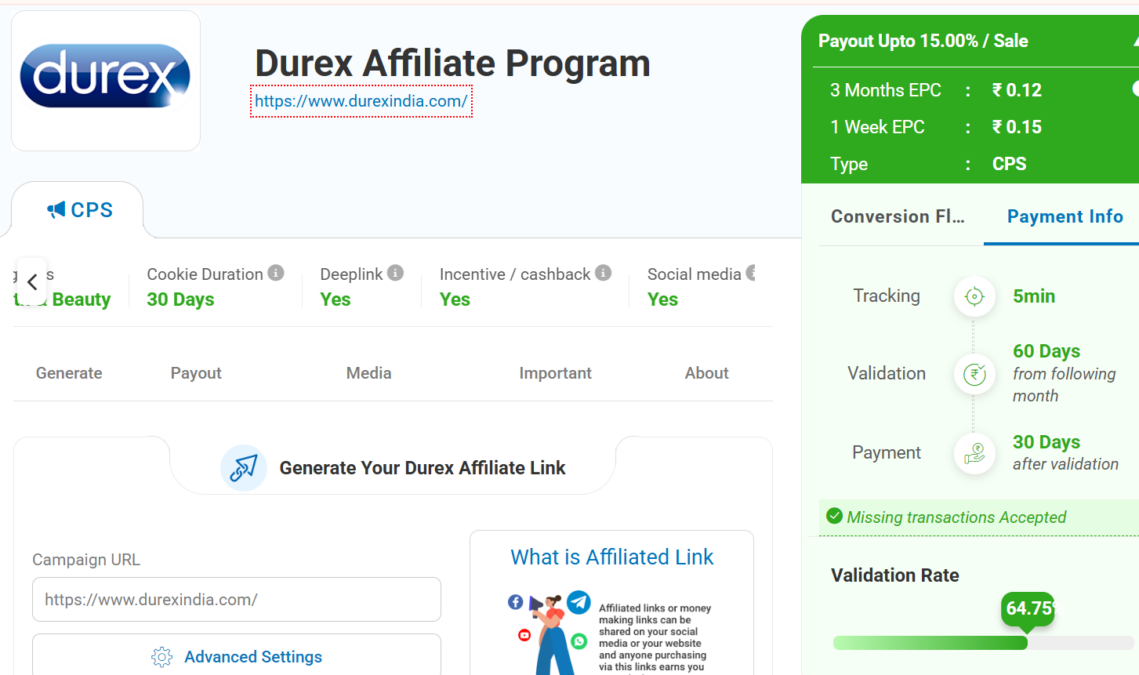Switch to the Payout section tab
The image size is (1139, 675).
(196, 373)
